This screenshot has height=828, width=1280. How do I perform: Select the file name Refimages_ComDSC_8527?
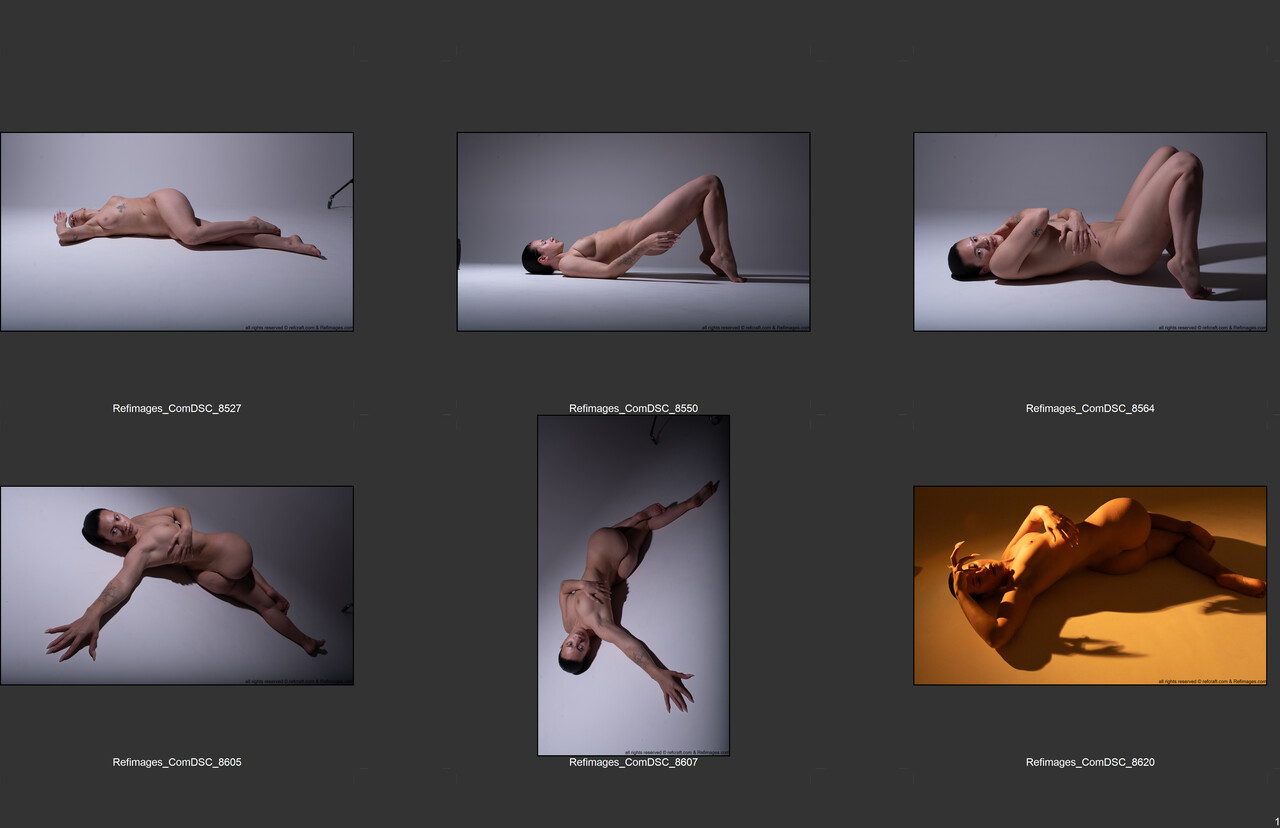click(x=177, y=408)
